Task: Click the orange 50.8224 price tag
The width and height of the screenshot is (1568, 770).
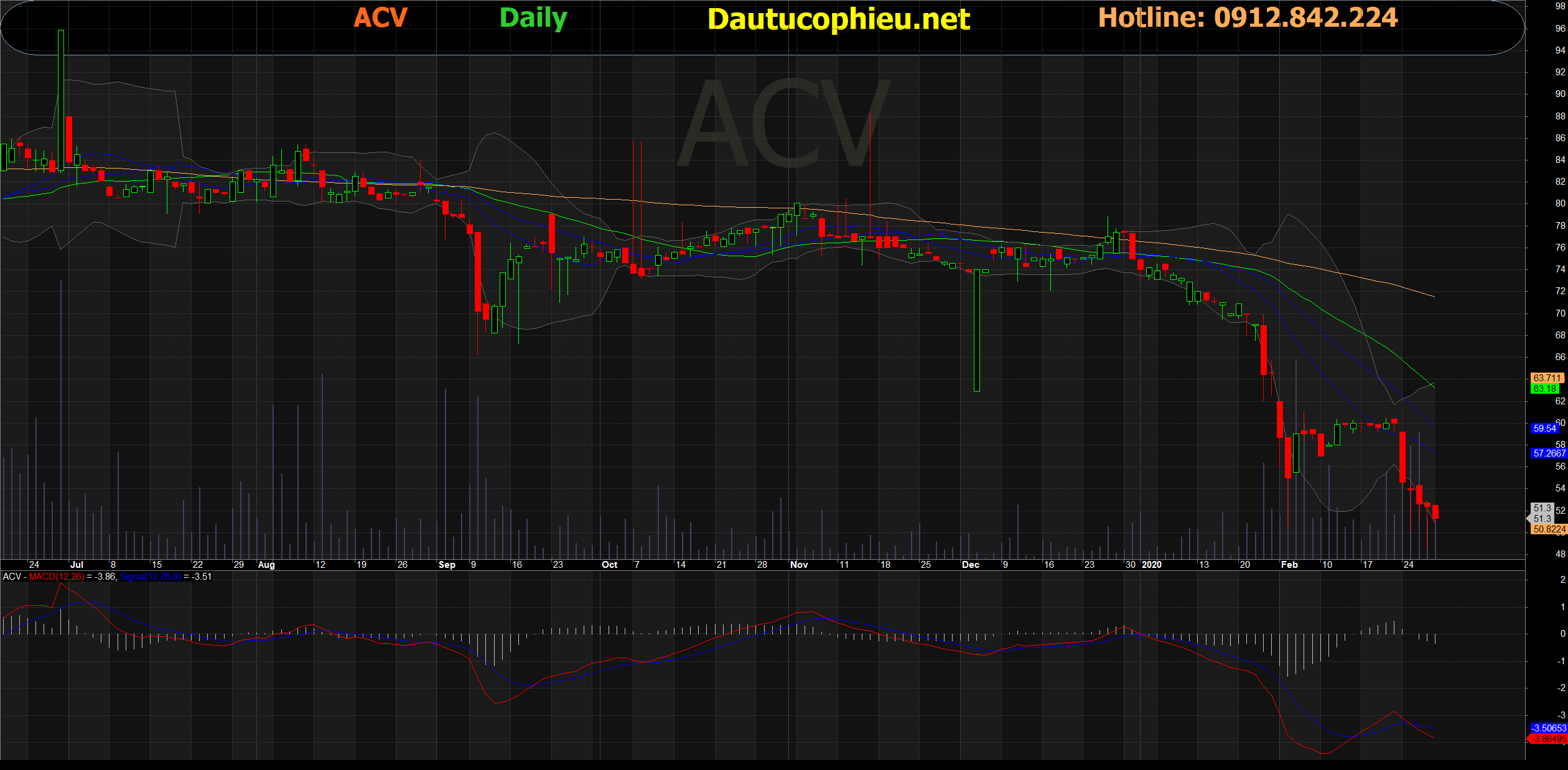Action: click(1548, 529)
